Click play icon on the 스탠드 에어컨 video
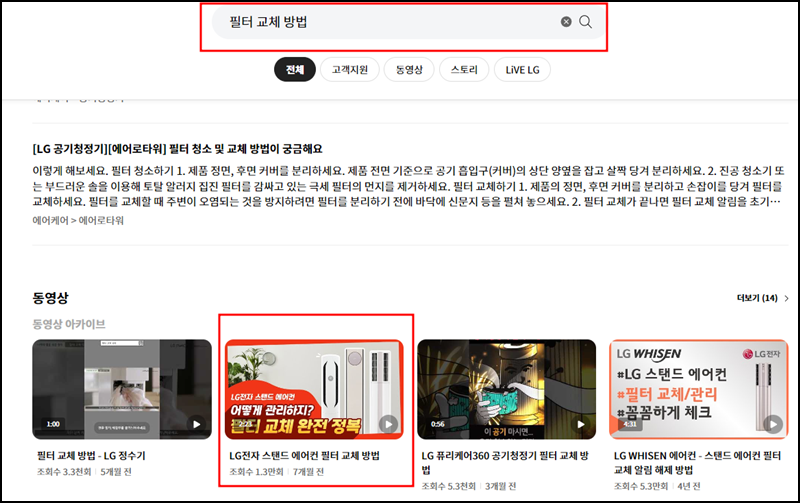Screen dimensions: 800x503 click(x=388, y=424)
